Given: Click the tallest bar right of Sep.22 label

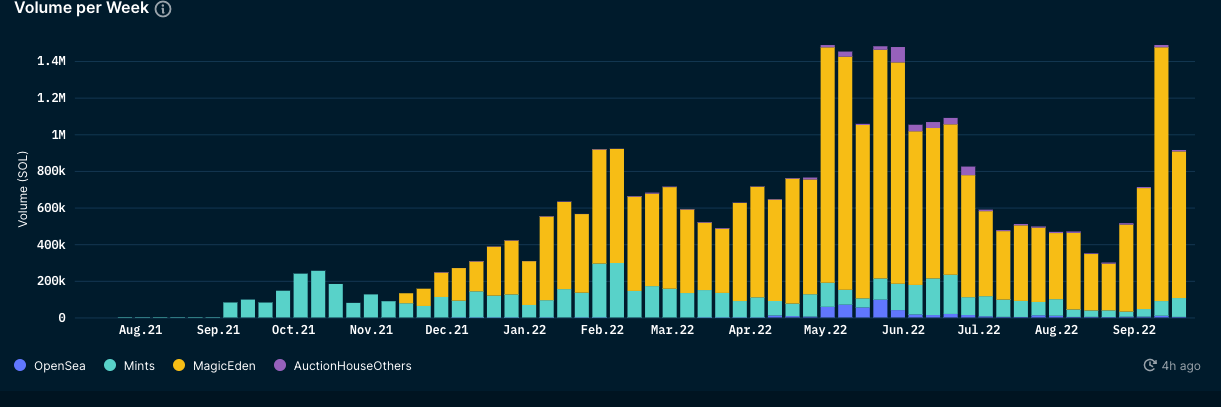Looking at the screenshot, I should 1161,181.
